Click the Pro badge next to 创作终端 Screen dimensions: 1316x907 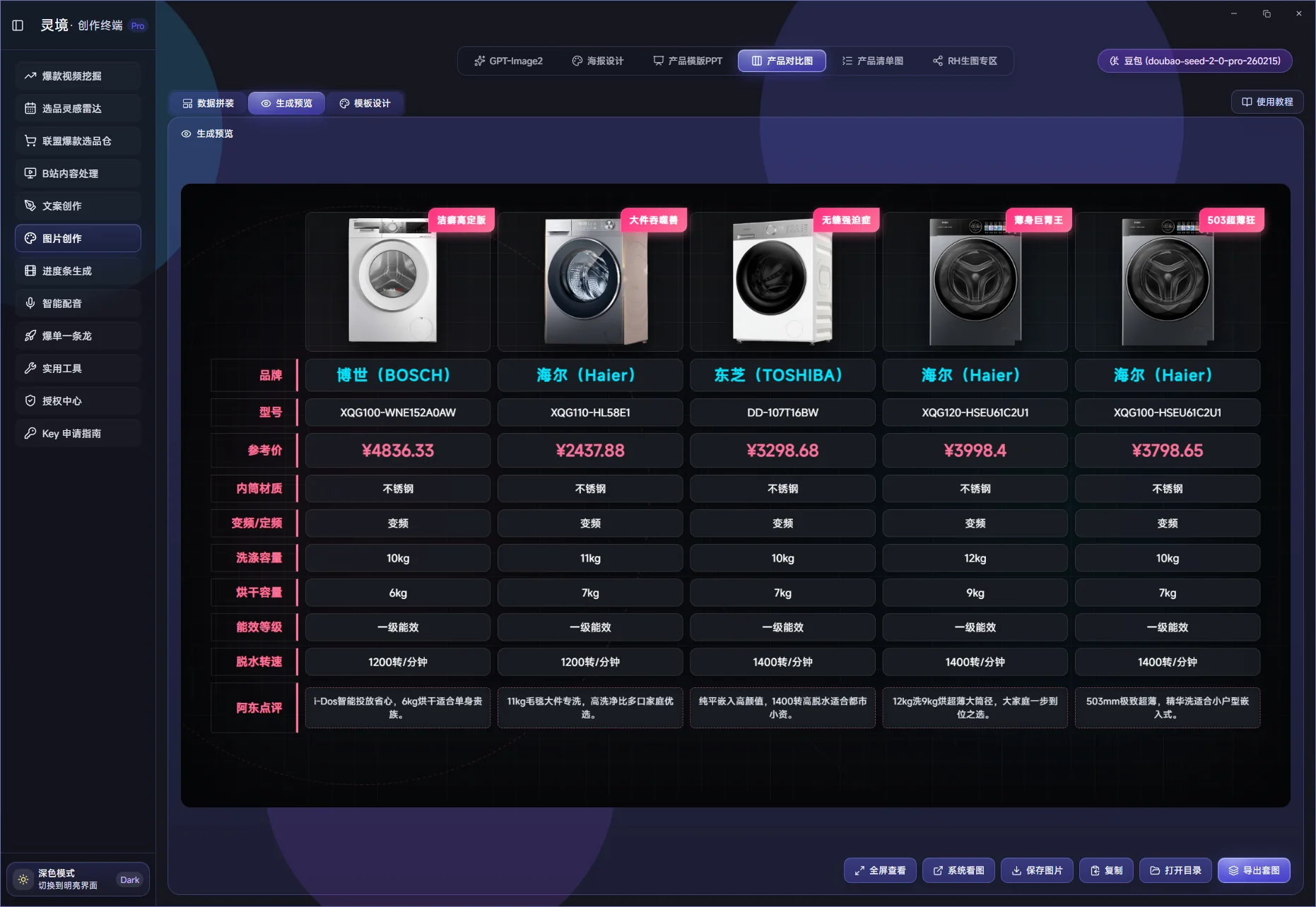click(x=138, y=26)
